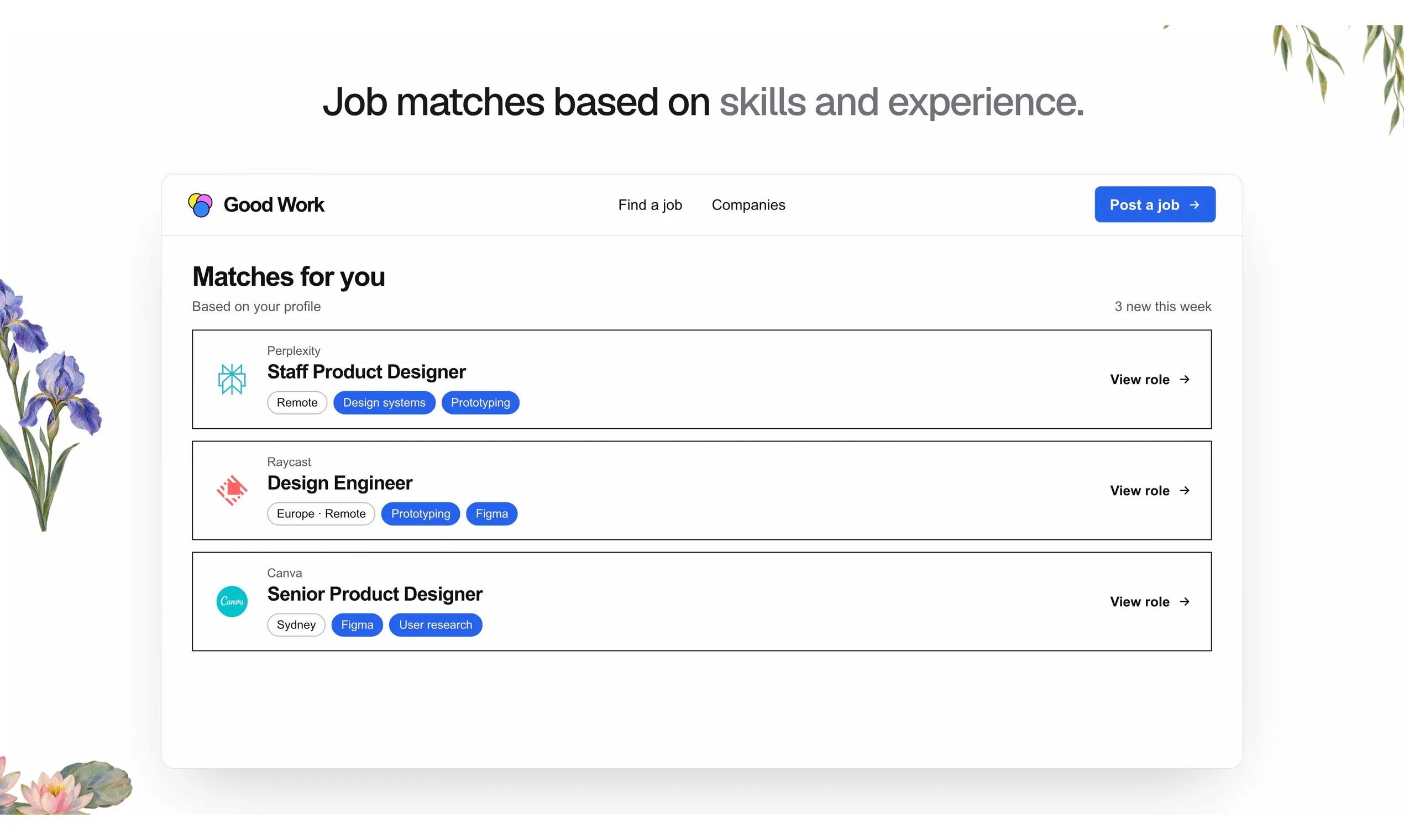Screen dimensions: 1404x840
Task: Click the Sydney location tag
Action: tap(296, 625)
